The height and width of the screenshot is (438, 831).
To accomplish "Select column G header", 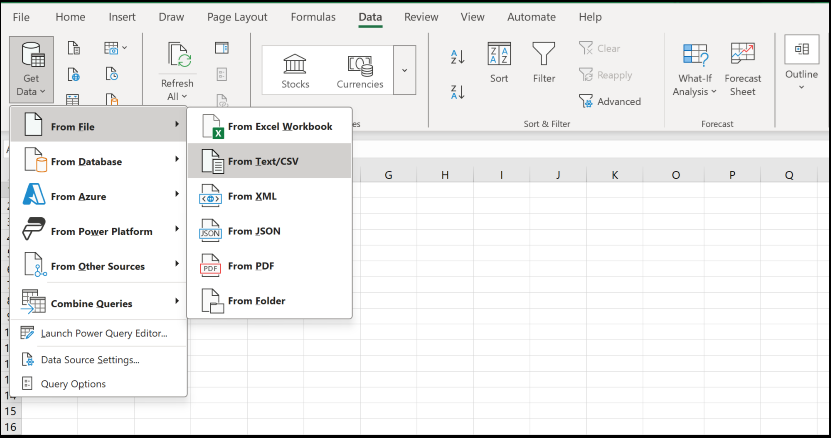I will 388,175.
